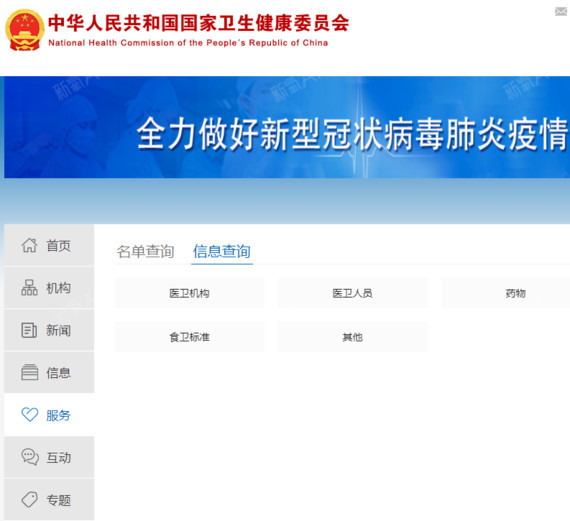This screenshot has height=521, width=570.
Task: Select the 信息查询 tab
Action: tap(222, 252)
